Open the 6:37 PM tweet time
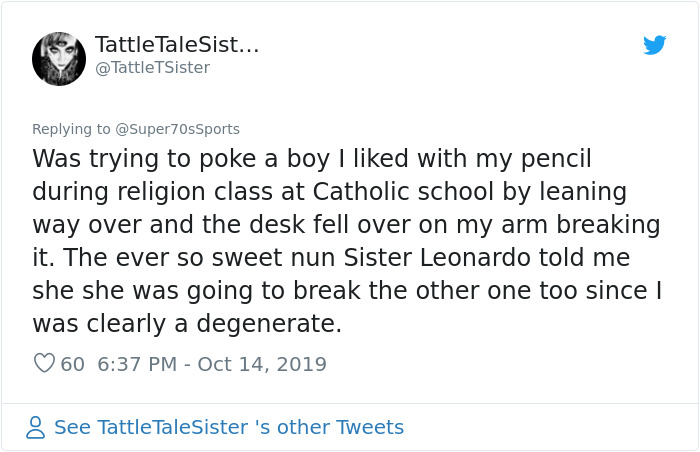This screenshot has width=700, height=452. pyautogui.click(x=138, y=364)
